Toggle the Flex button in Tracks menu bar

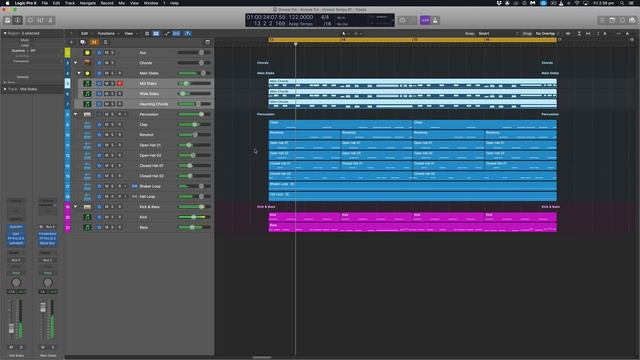click(x=176, y=33)
